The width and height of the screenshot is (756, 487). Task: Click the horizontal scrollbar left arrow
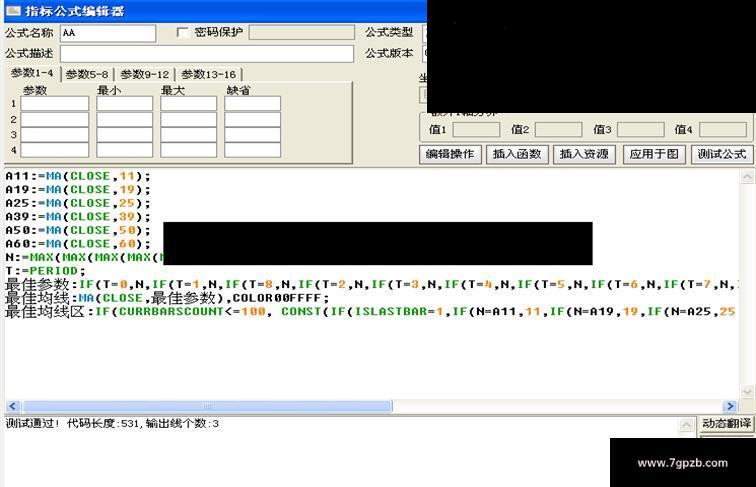[13, 406]
